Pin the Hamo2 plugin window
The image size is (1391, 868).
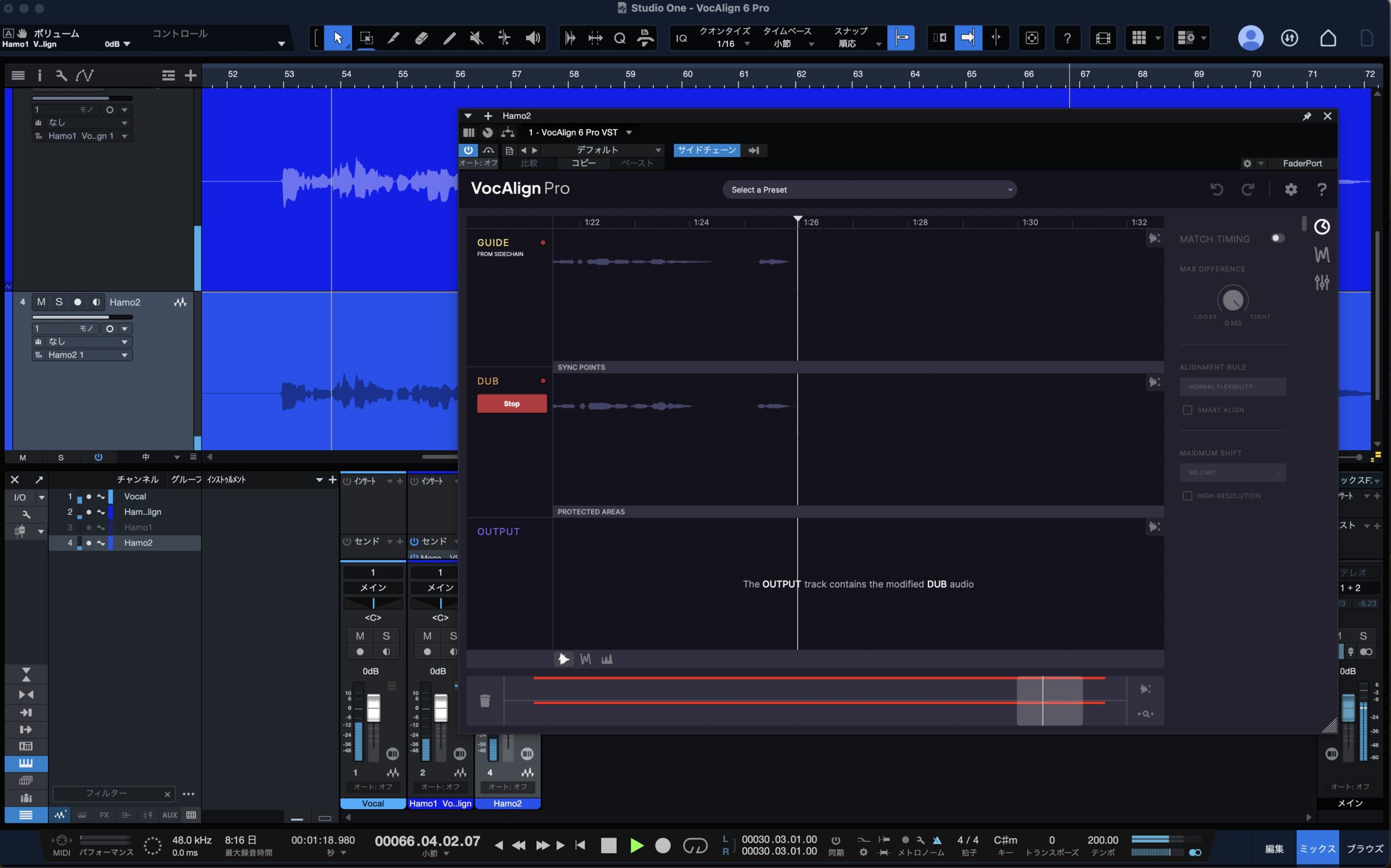point(1307,116)
